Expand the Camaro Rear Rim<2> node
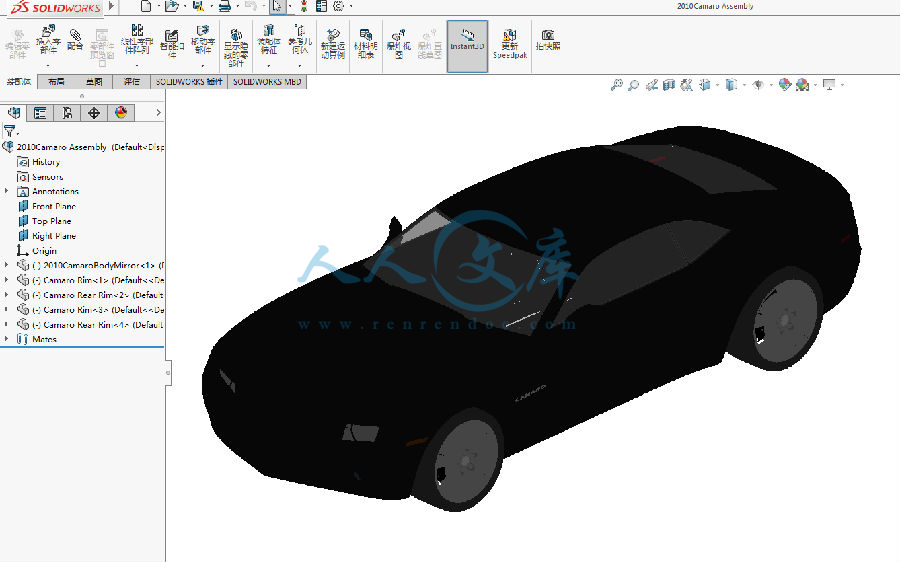Image resolution: width=900 pixels, height=562 pixels. click(6, 295)
